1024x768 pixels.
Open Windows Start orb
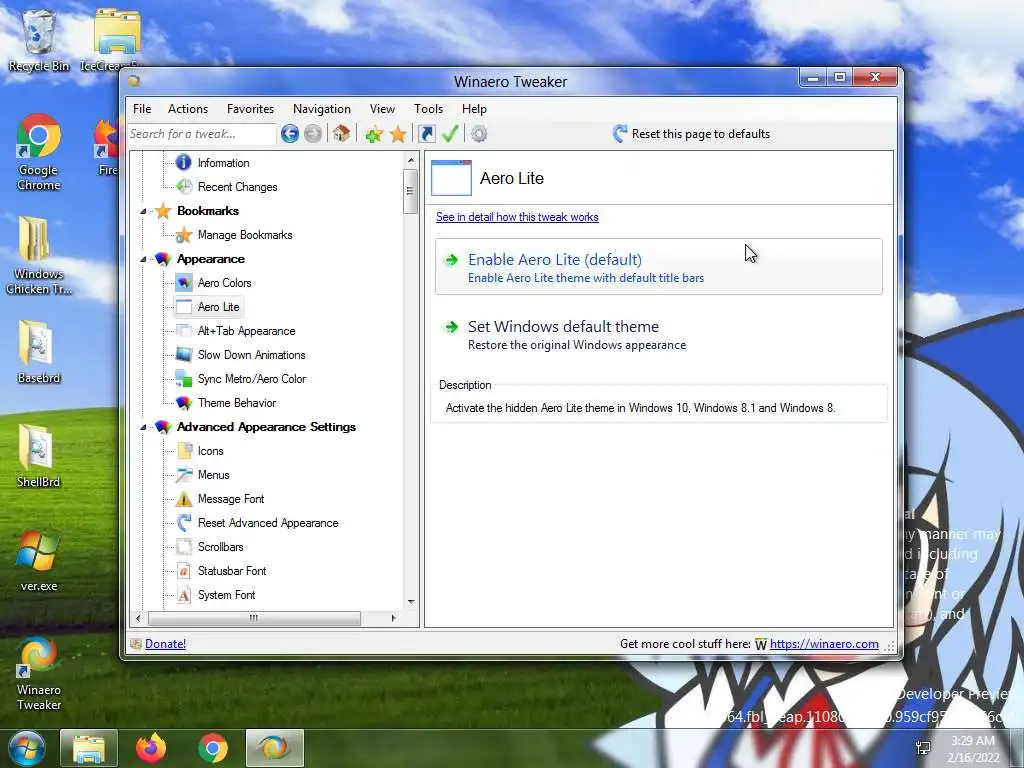point(27,748)
